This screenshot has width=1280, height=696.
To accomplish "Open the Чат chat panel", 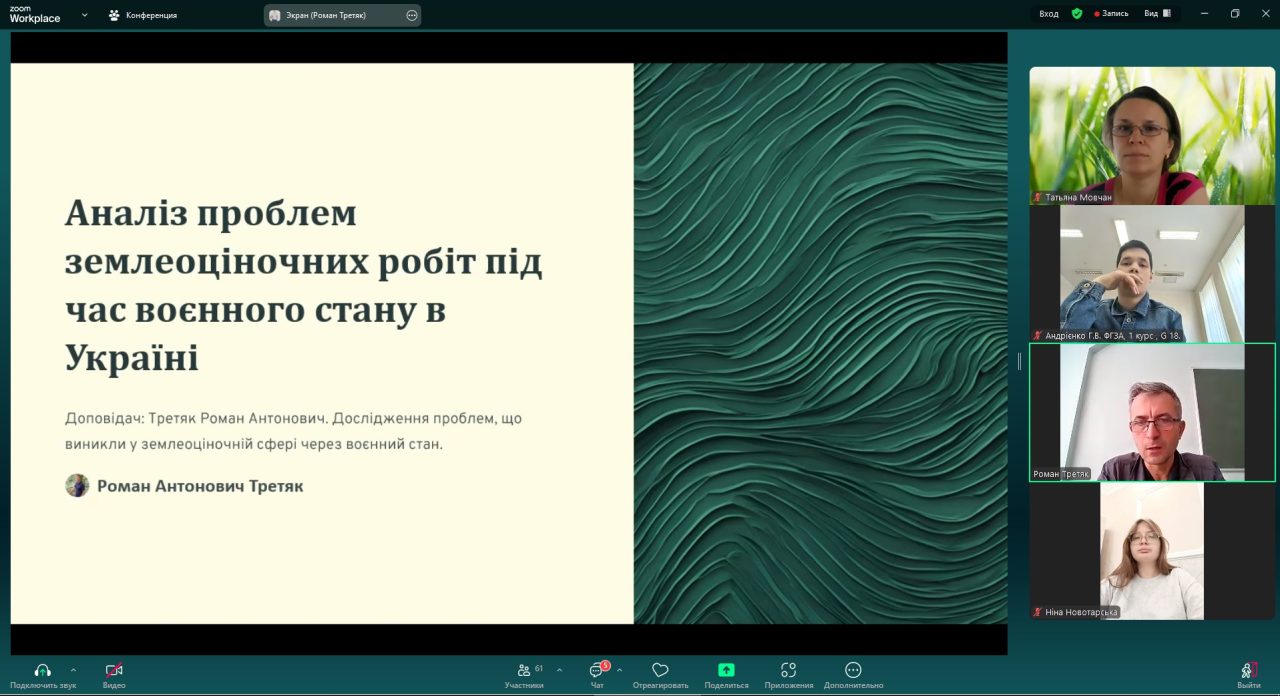I will coord(597,670).
